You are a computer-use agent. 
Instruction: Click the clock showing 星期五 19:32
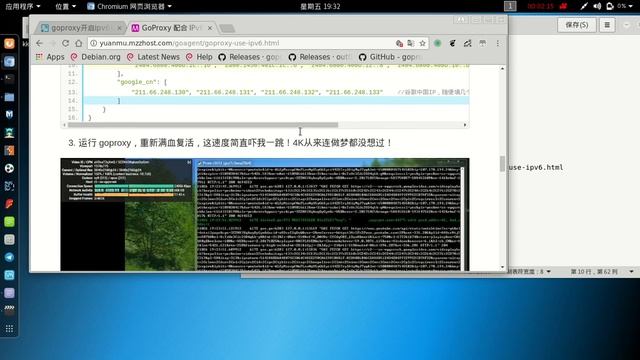pos(320,6)
